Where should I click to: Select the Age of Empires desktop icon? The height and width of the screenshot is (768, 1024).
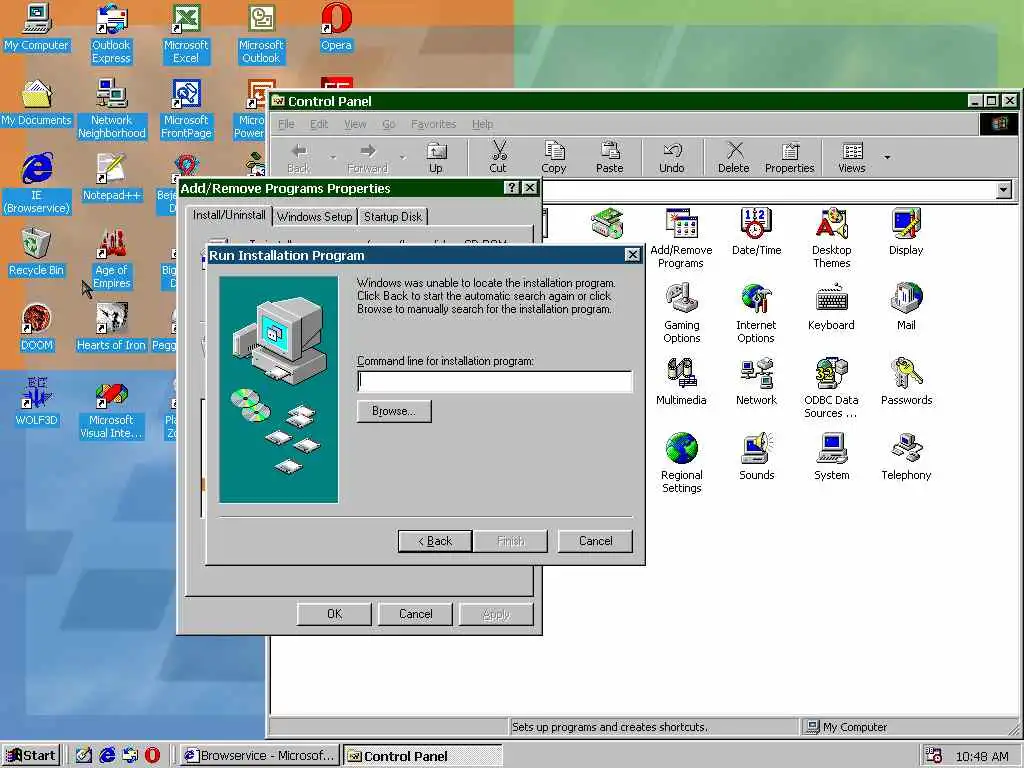(111, 259)
